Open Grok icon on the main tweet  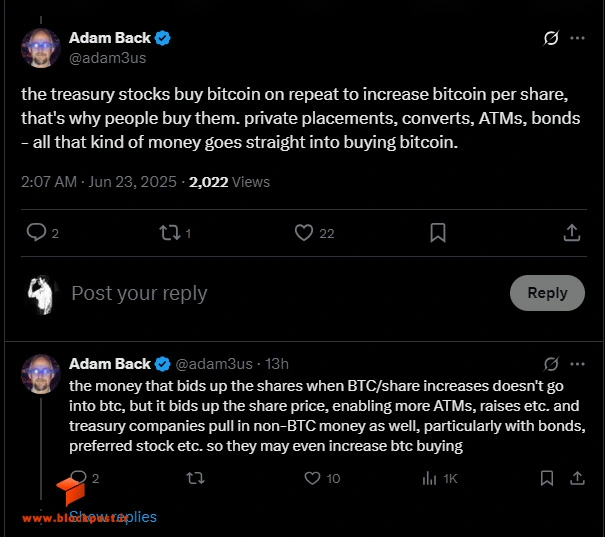(x=551, y=38)
